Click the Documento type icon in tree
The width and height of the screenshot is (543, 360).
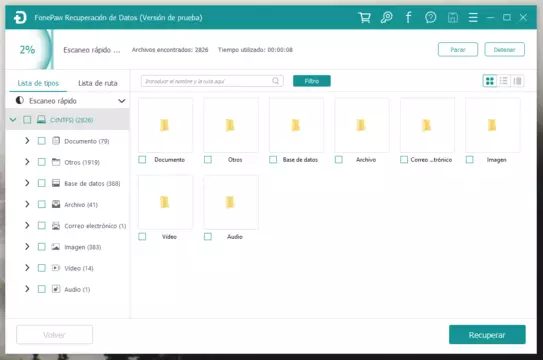pyautogui.click(x=56, y=141)
